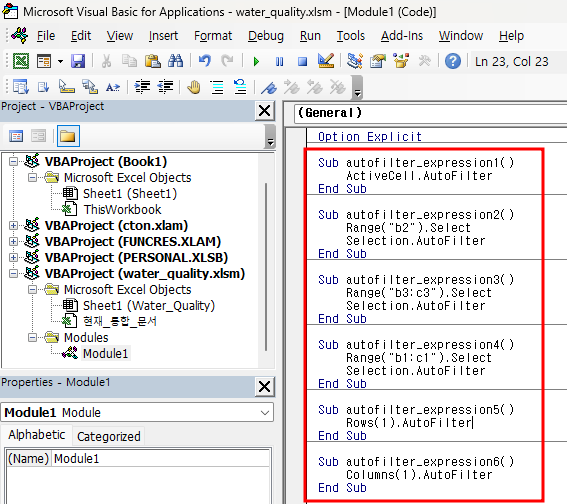Open the Tools menu
This screenshot has width=567, height=504.
pos(351,36)
